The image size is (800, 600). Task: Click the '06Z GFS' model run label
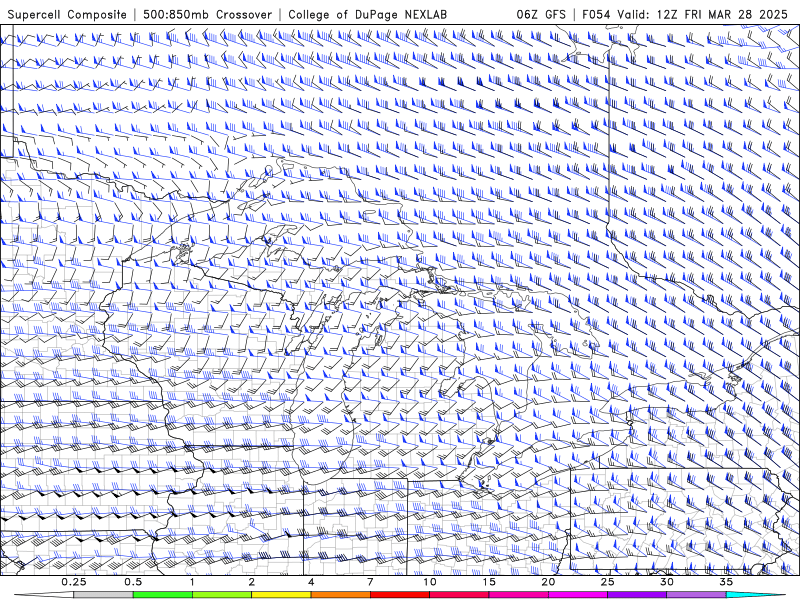tap(541, 14)
